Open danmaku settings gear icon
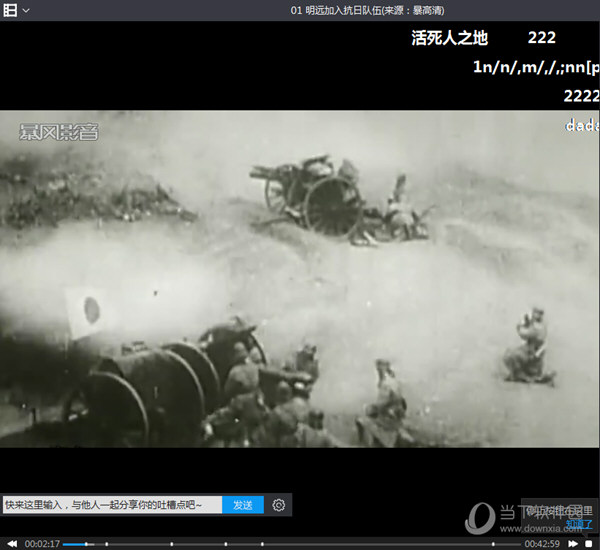 [x=279, y=505]
